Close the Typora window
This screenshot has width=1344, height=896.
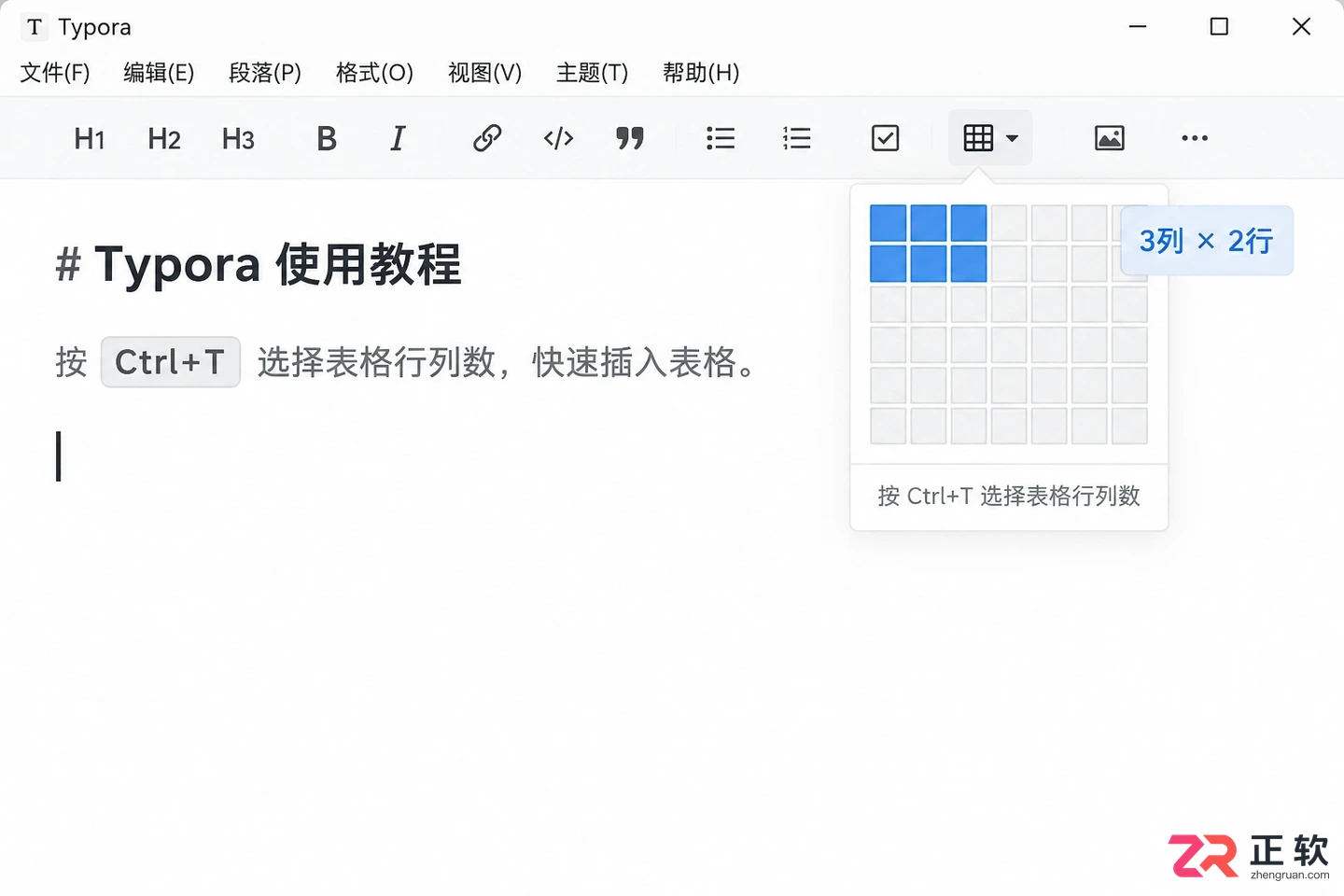tap(1301, 27)
